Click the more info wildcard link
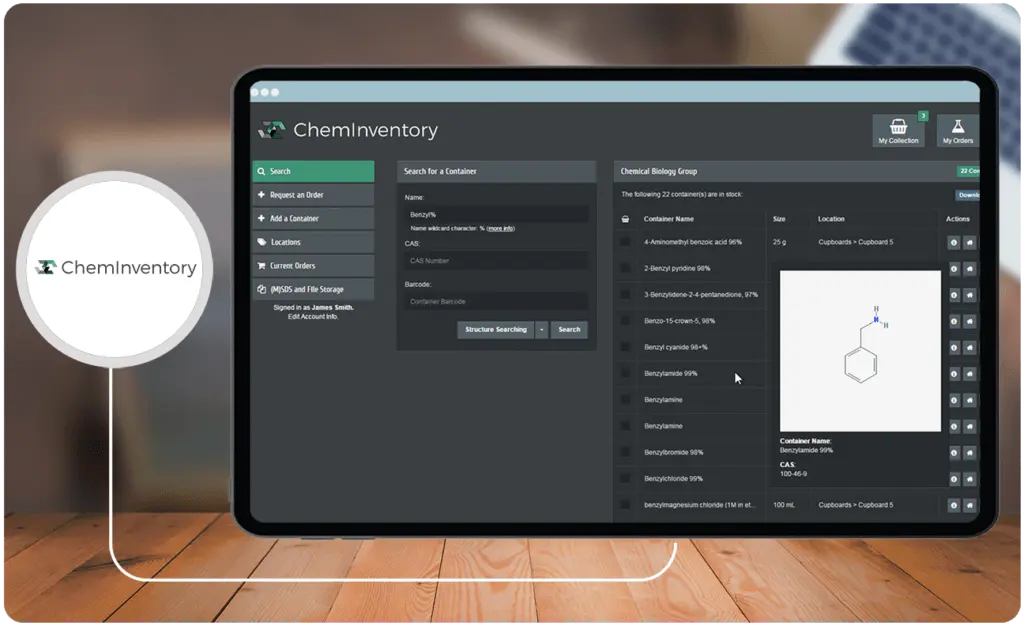 (500, 228)
